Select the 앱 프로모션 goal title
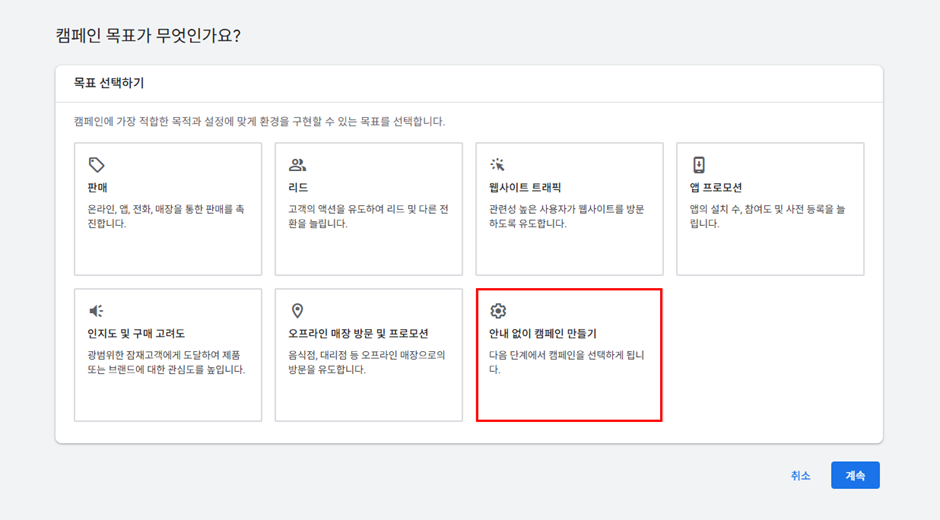Viewport: 940px width, 520px height. click(x=716, y=188)
